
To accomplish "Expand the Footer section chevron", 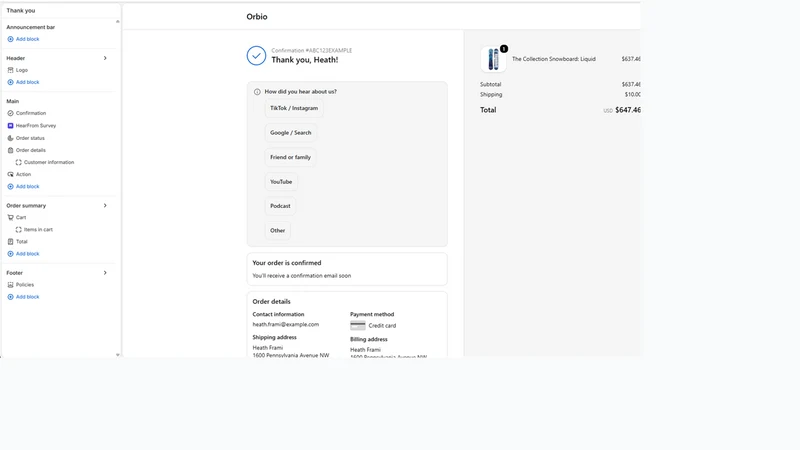I will [x=105, y=273].
